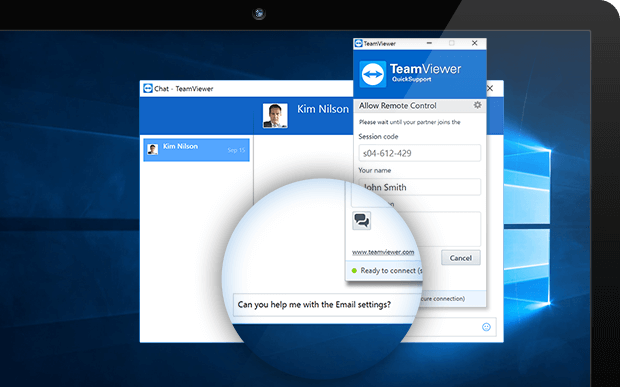Open the emoji smiley picker

(x=486, y=327)
